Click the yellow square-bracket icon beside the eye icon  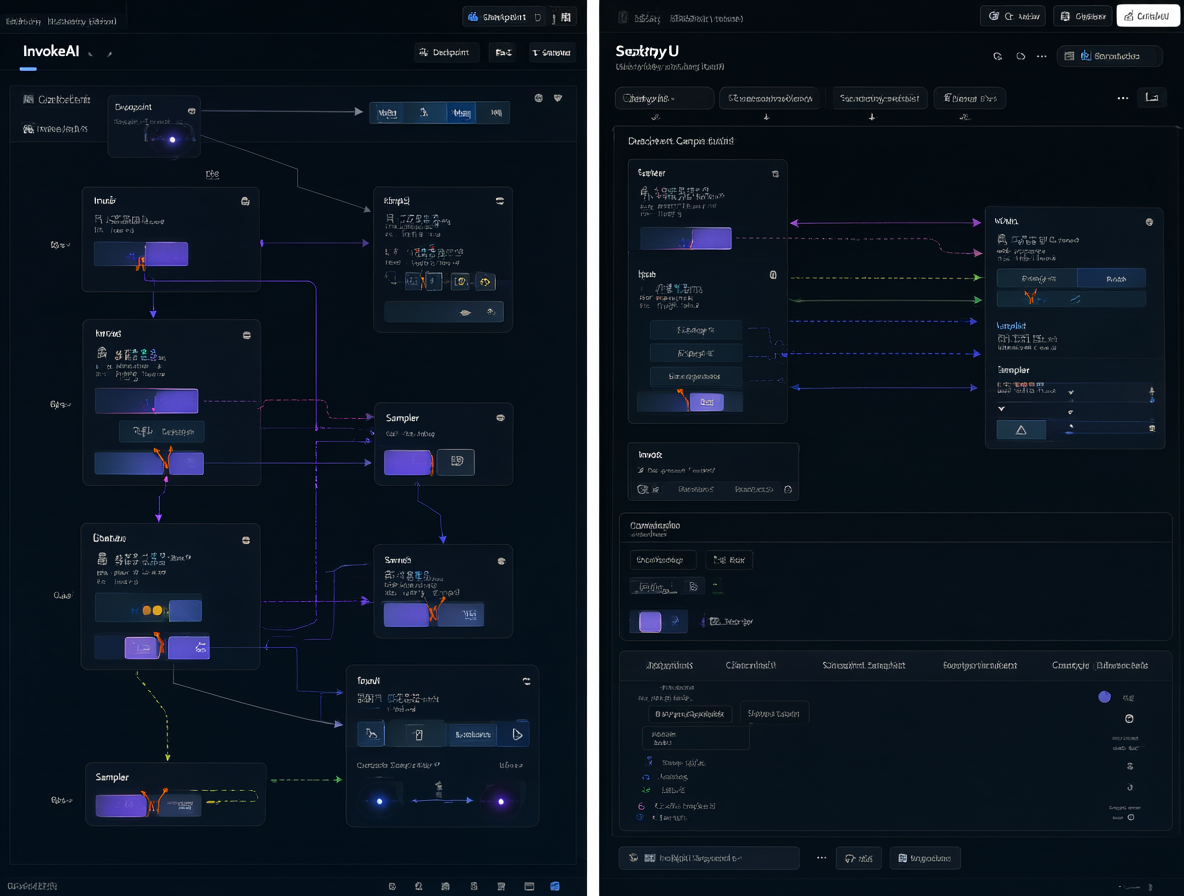pos(460,282)
